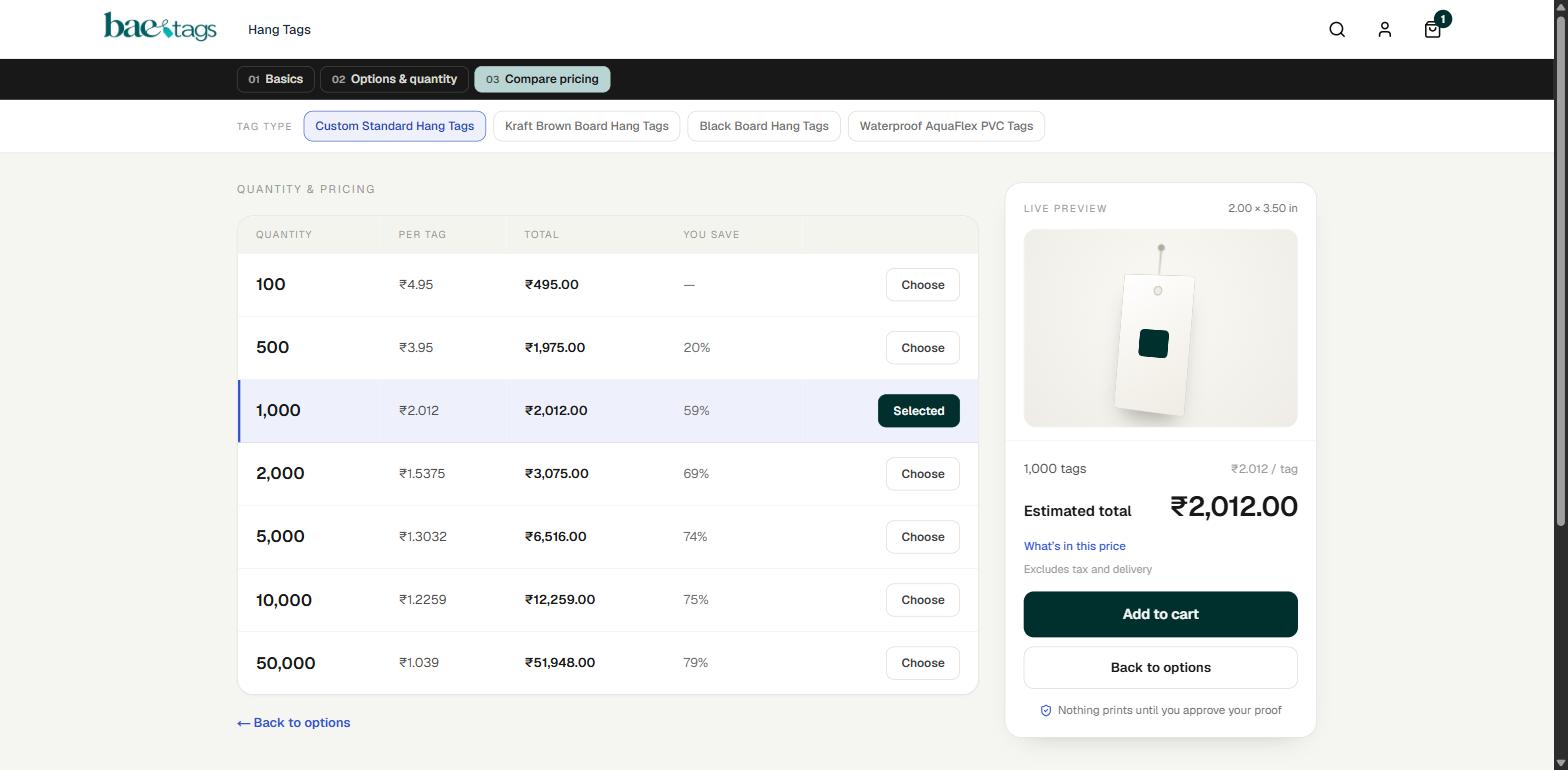The image size is (1568, 770).
Task: Click the 1,000 quantity cell
Action: tap(278, 411)
